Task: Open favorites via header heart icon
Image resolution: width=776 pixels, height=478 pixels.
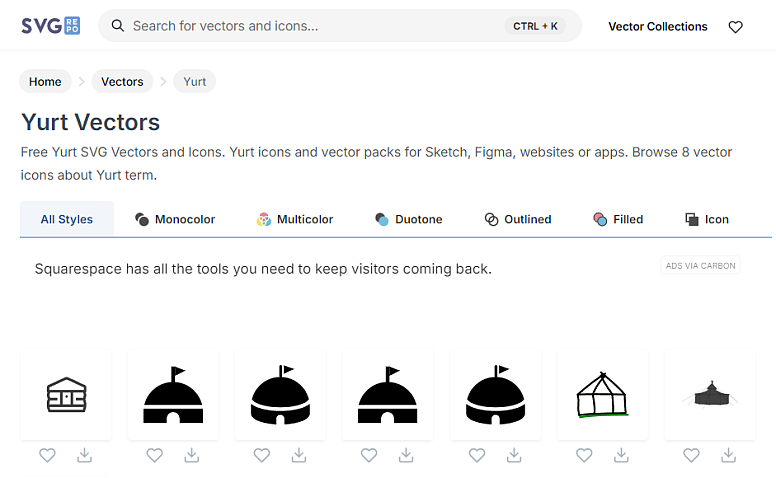Action: pos(735,27)
